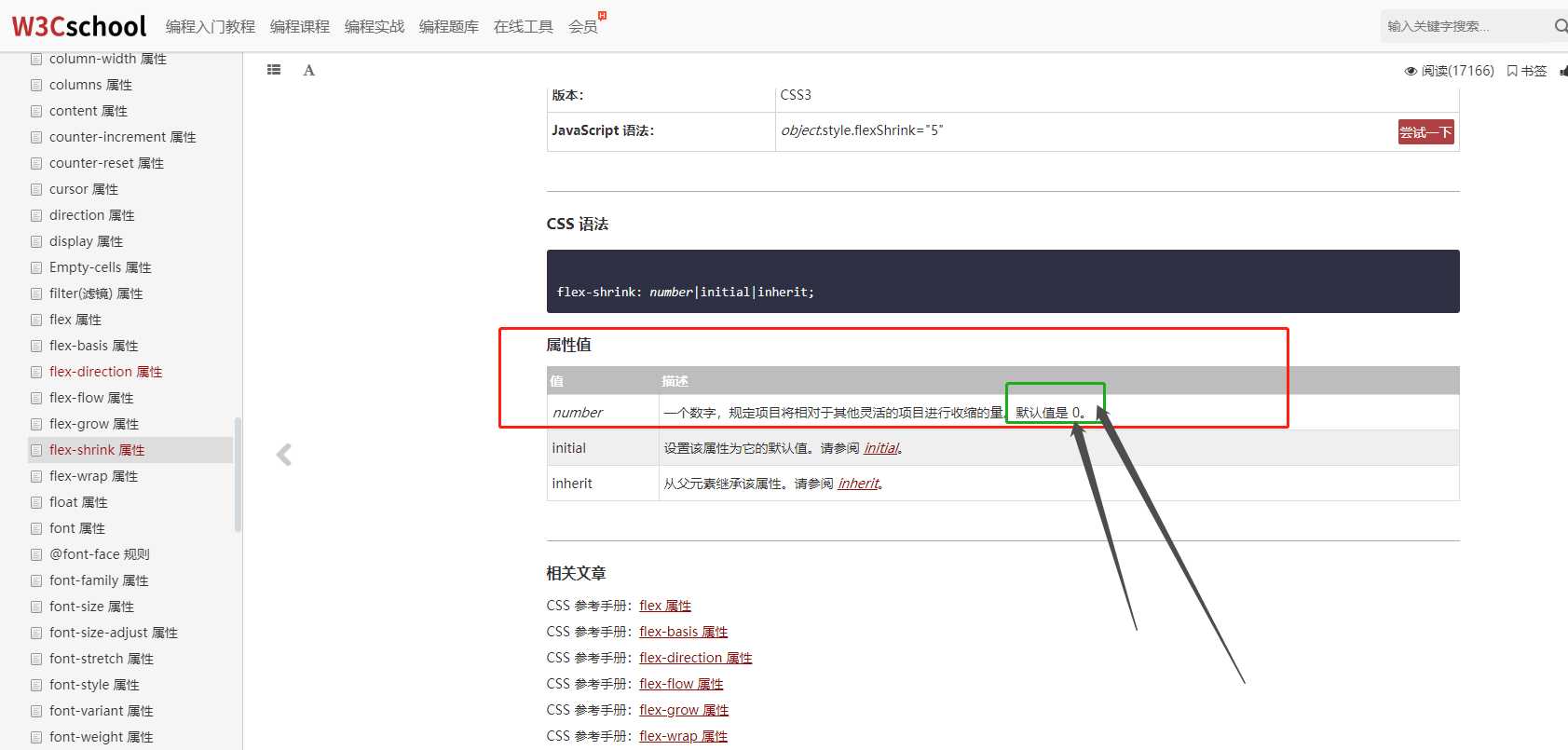Select font-variant 属性 in sidebar
The width and height of the screenshot is (1568, 750).
pyautogui.click(x=102, y=711)
